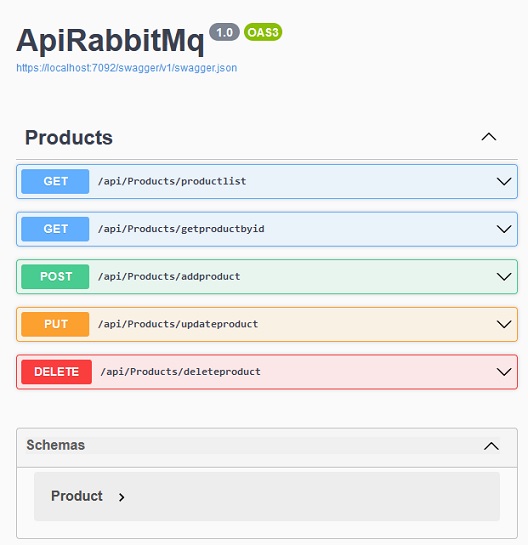This screenshot has width=528, height=545.
Task: Expand the deleteproduct endpoint chevron
Action: (504, 372)
